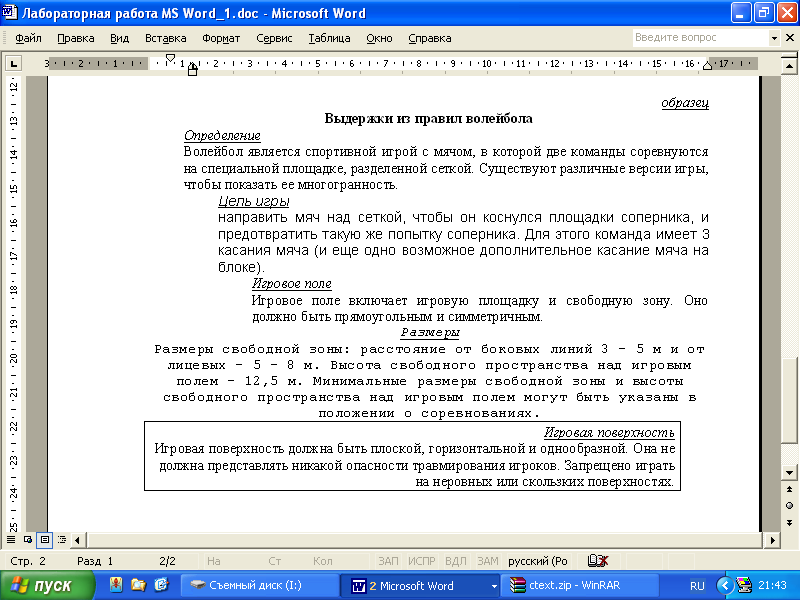The image size is (800, 600).
Task: Click the 'Игровая поверхность' heading in bordered box
Action: click(x=609, y=433)
